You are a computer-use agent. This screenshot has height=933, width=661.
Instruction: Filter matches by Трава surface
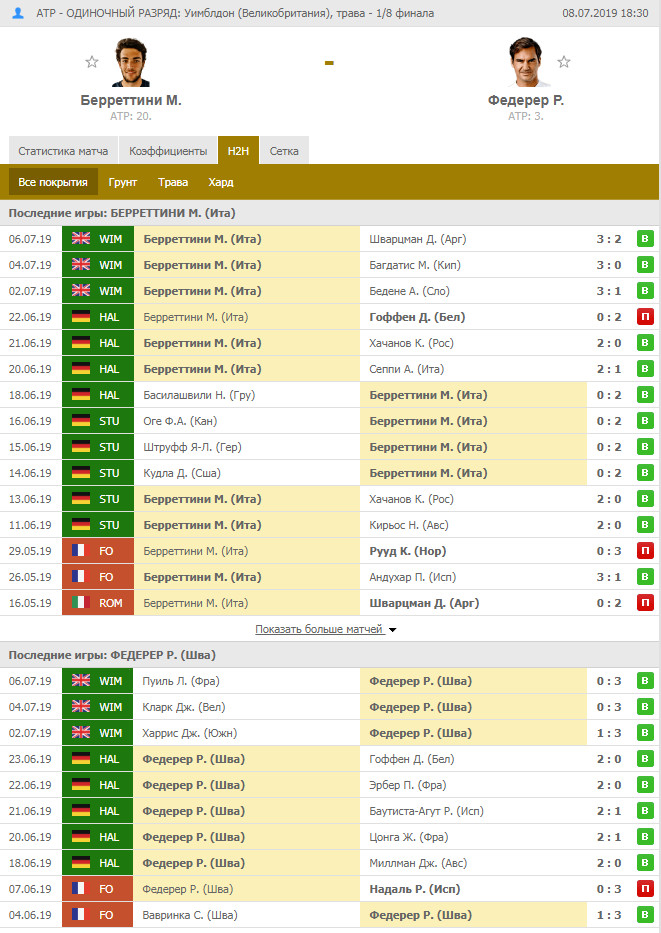[173, 182]
